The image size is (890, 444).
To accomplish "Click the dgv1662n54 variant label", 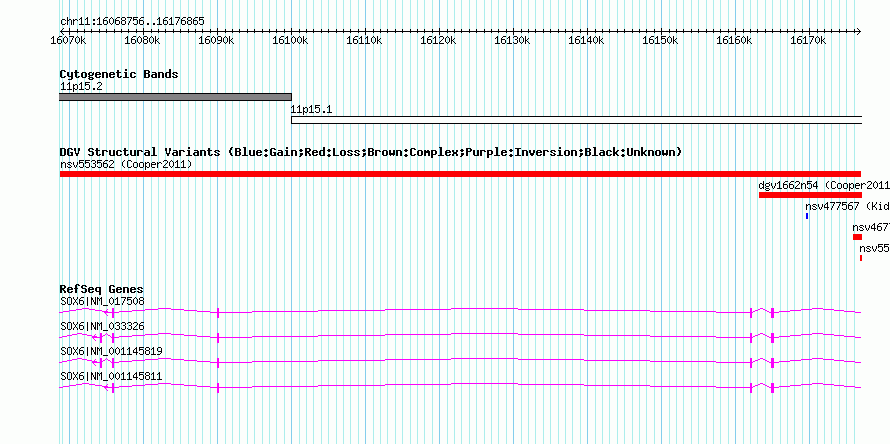I will tap(824, 185).
